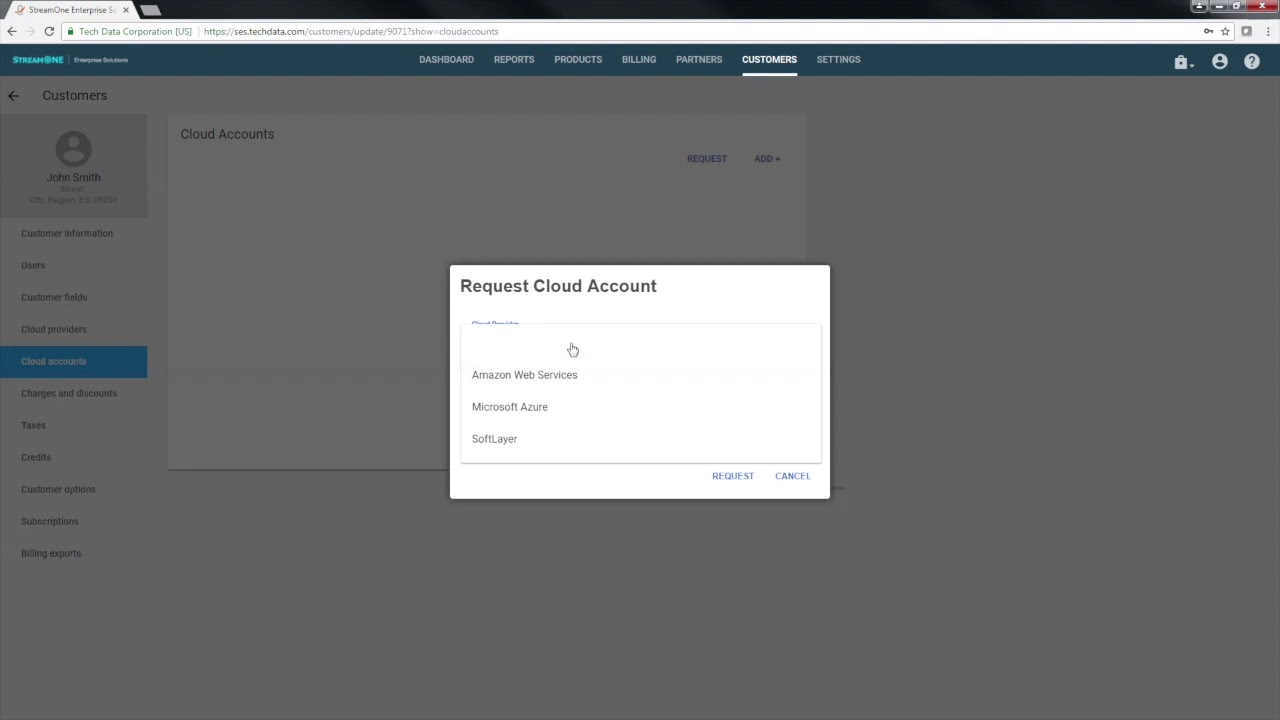
Task: Click the browser address bar URL
Action: [x=351, y=32]
